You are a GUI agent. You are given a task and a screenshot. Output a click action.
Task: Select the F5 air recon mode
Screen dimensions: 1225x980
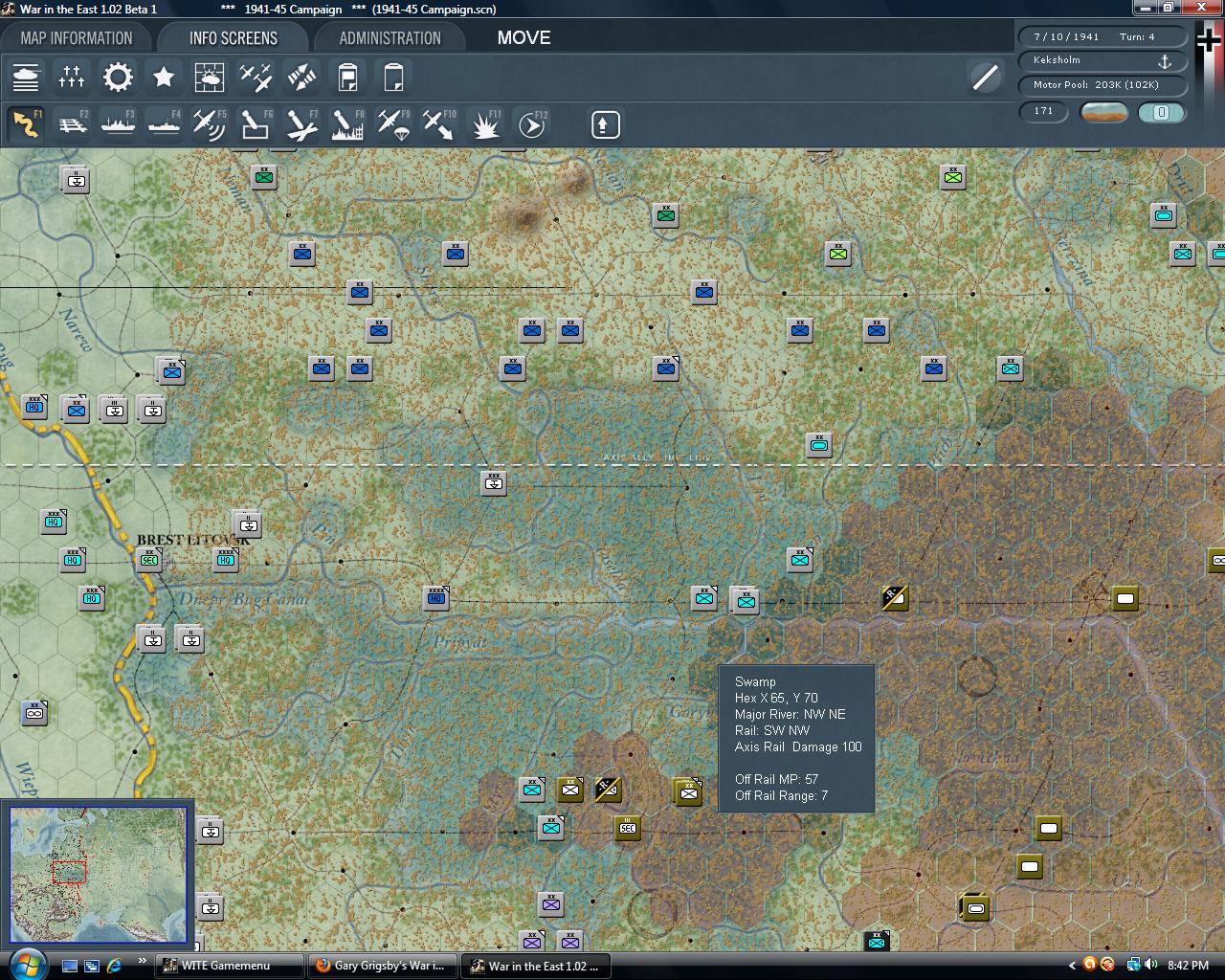(210, 124)
